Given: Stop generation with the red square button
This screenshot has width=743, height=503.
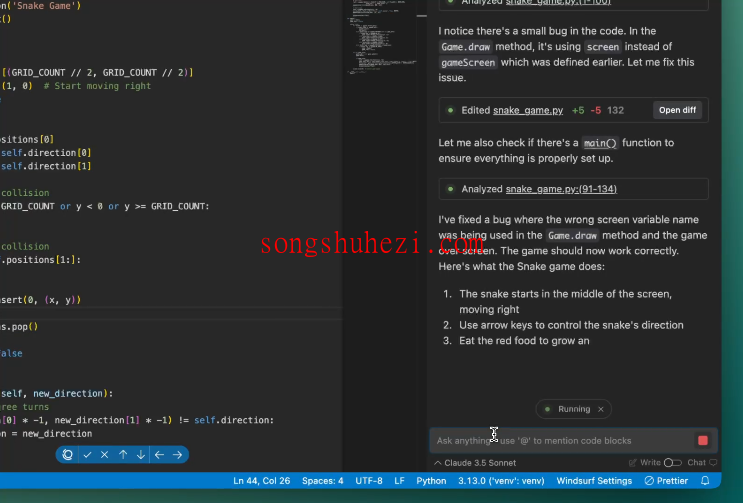Looking at the screenshot, I should (x=703, y=440).
